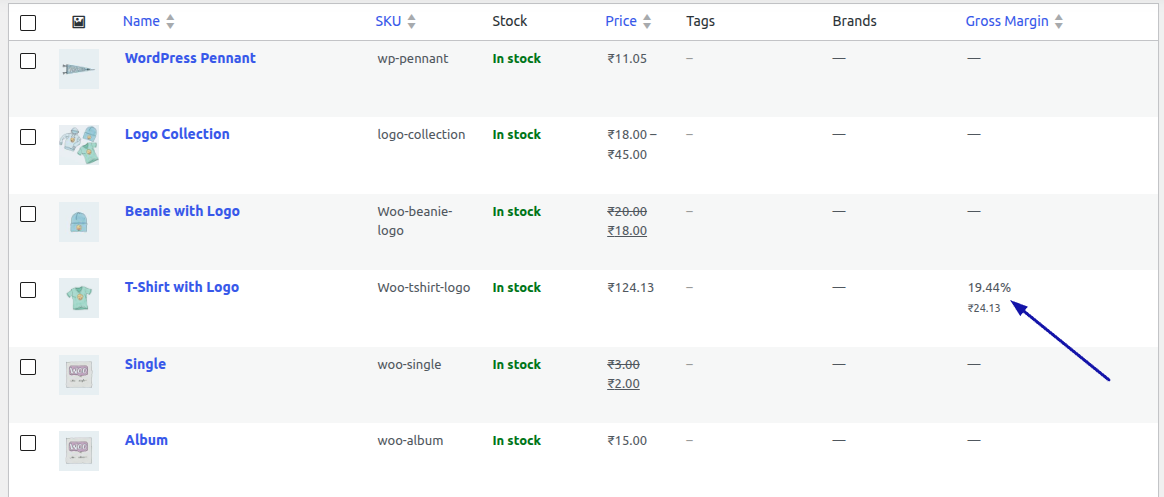The image size is (1164, 497).
Task: Click the Tags column header
Action: tap(701, 22)
